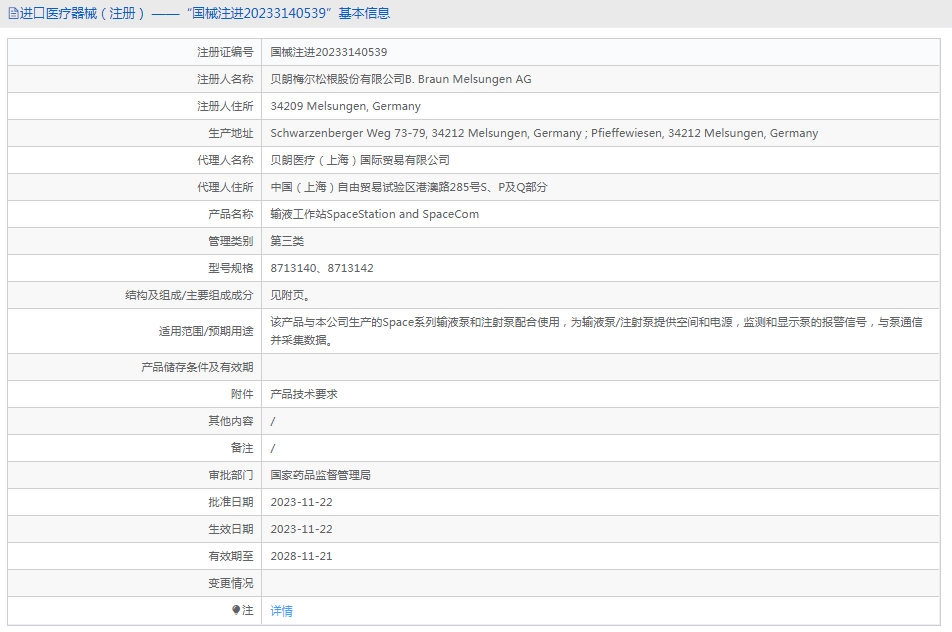
Task: Click the slash value in 备注 row
Action: pyautogui.click(x=273, y=448)
